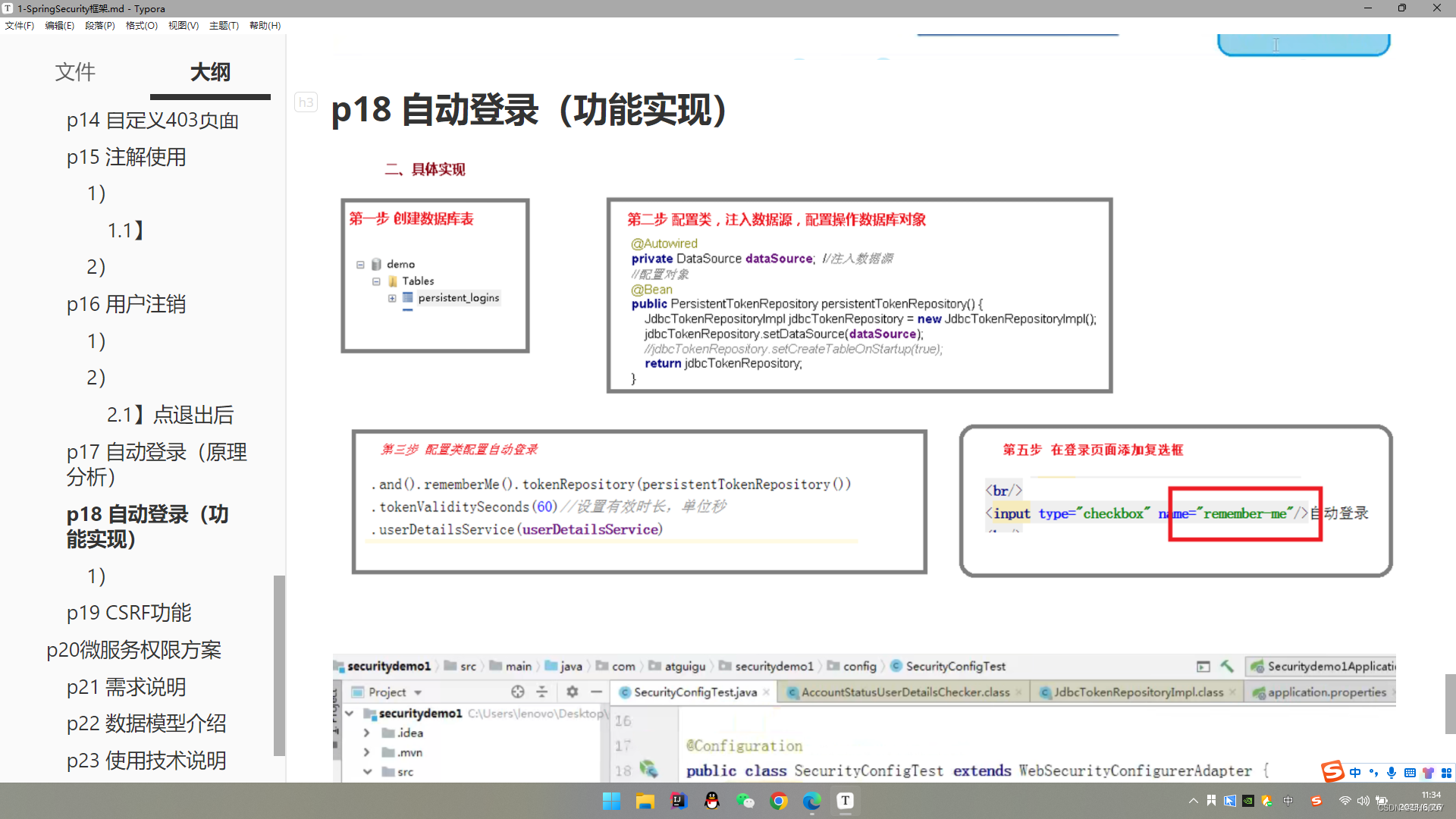Screen dimensions: 1456x819
Task: Open the 视图(V) menu
Action: tap(183, 25)
